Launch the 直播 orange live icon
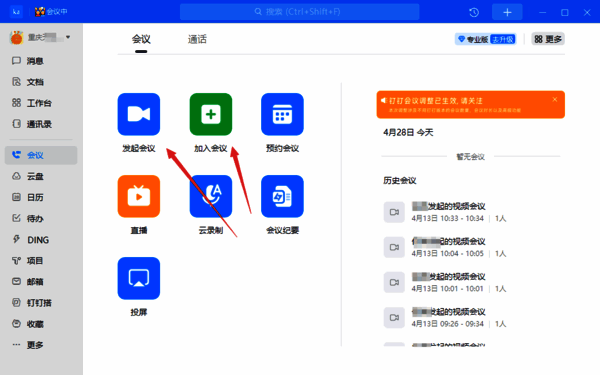Image resolution: width=600 pixels, height=375 pixels. tap(139, 196)
